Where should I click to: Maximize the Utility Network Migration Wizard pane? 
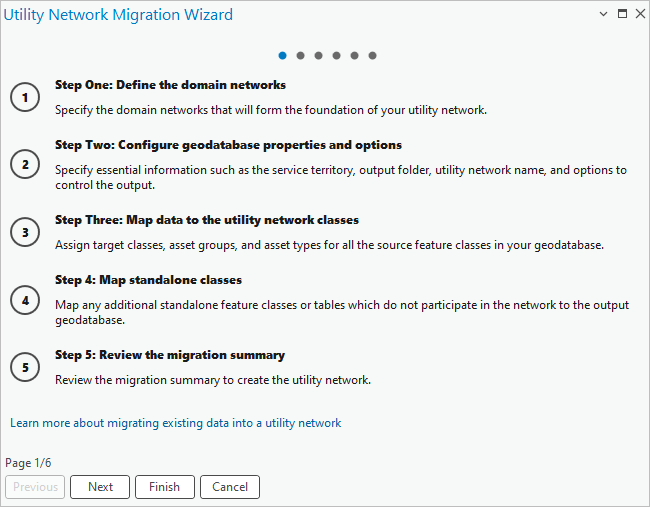(621, 15)
